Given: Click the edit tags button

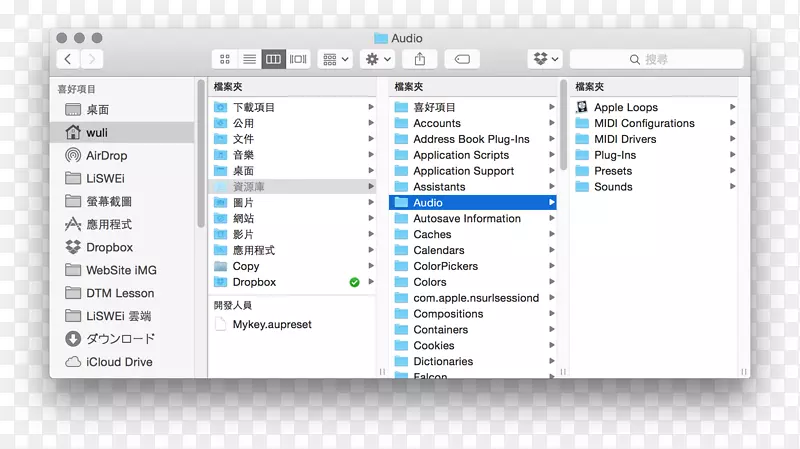Looking at the screenshot, I should [x=462, y=59].
